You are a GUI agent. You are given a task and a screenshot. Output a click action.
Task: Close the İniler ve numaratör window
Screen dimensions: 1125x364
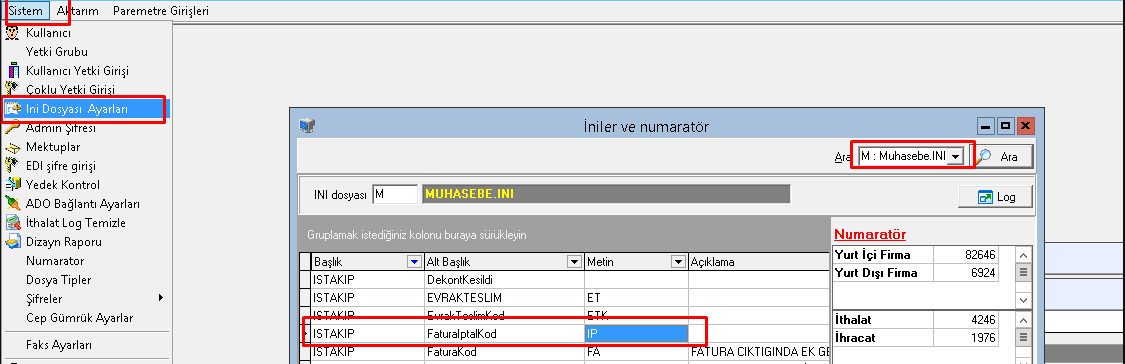click(x=1026, y=126)
